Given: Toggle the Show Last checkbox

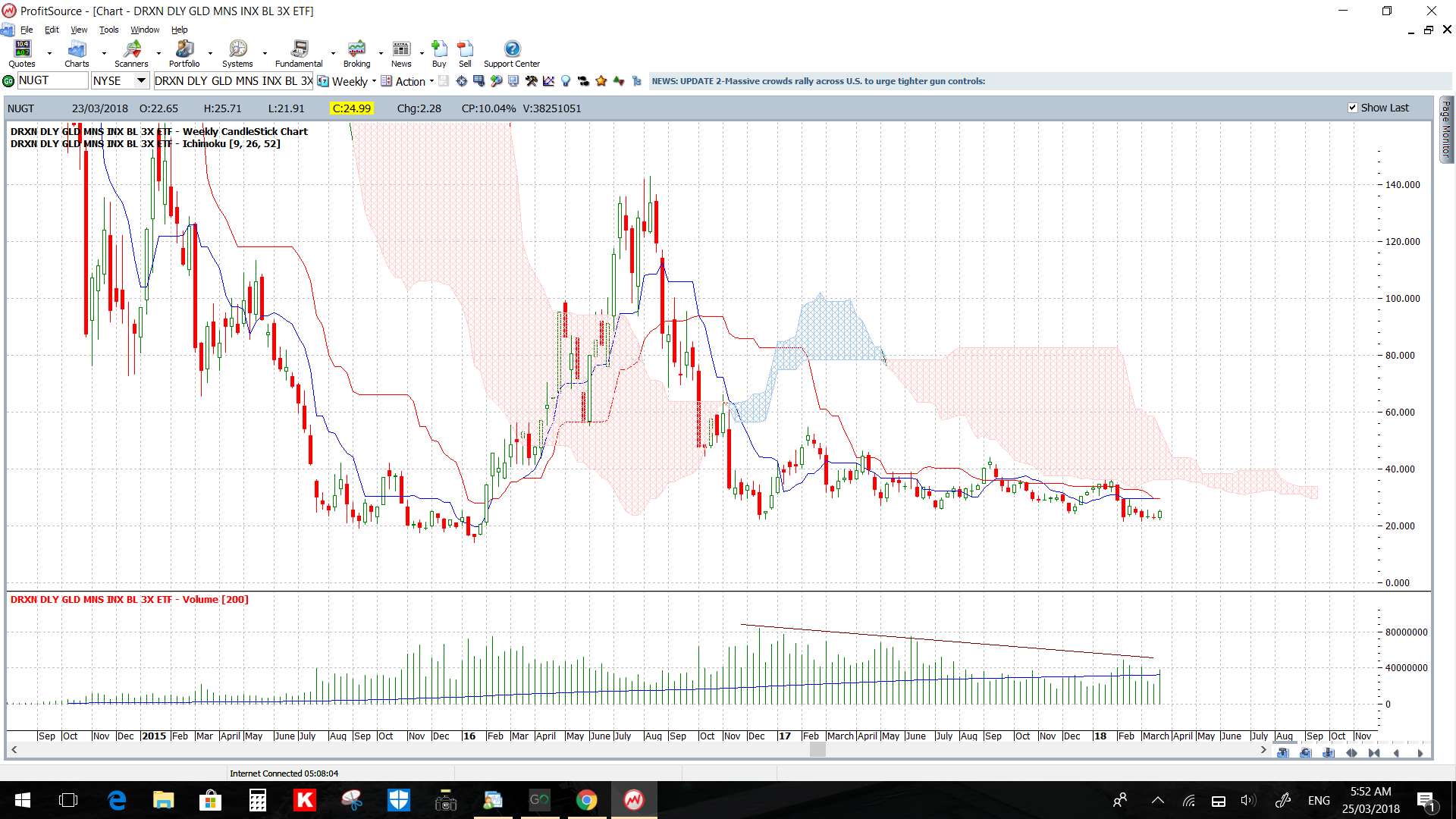Looking at the screenshot, I should pyautogui.click(x=1352, y=108).
